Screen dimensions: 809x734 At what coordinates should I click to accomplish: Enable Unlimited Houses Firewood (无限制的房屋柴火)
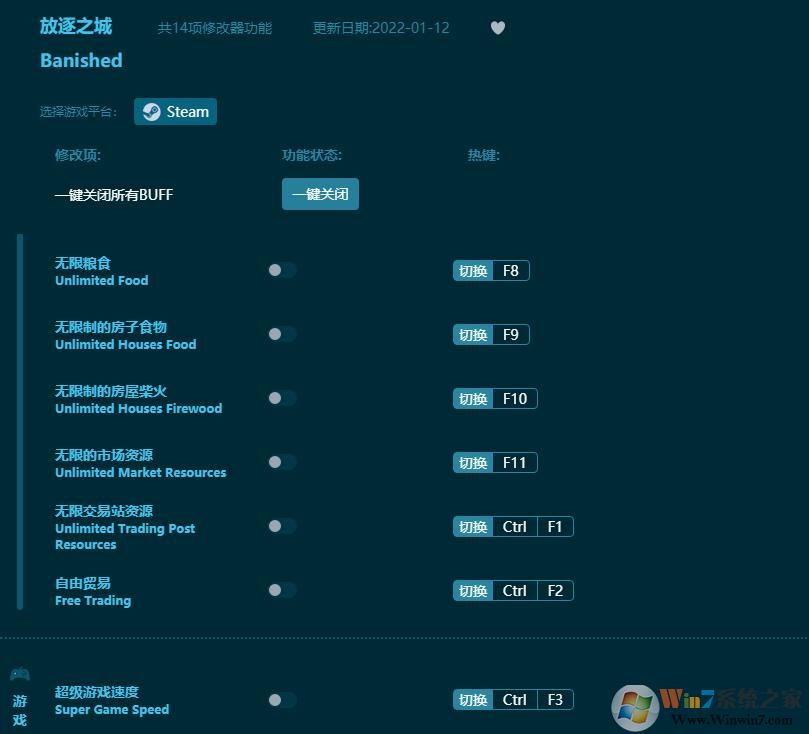[x=281, y=397]
